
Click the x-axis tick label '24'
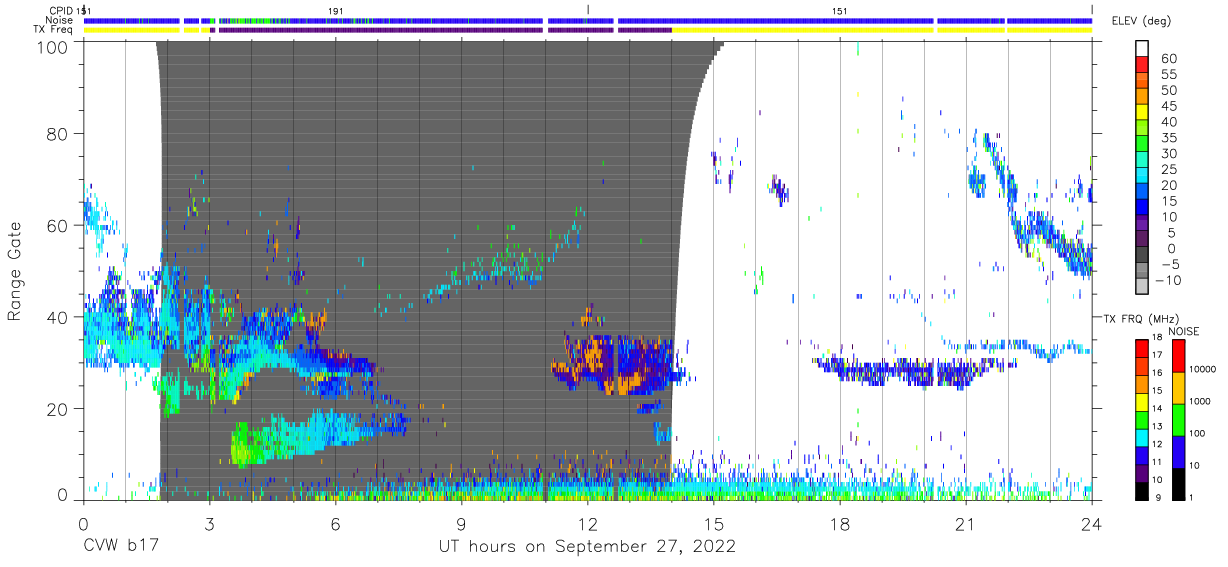tap(1091, 523)
